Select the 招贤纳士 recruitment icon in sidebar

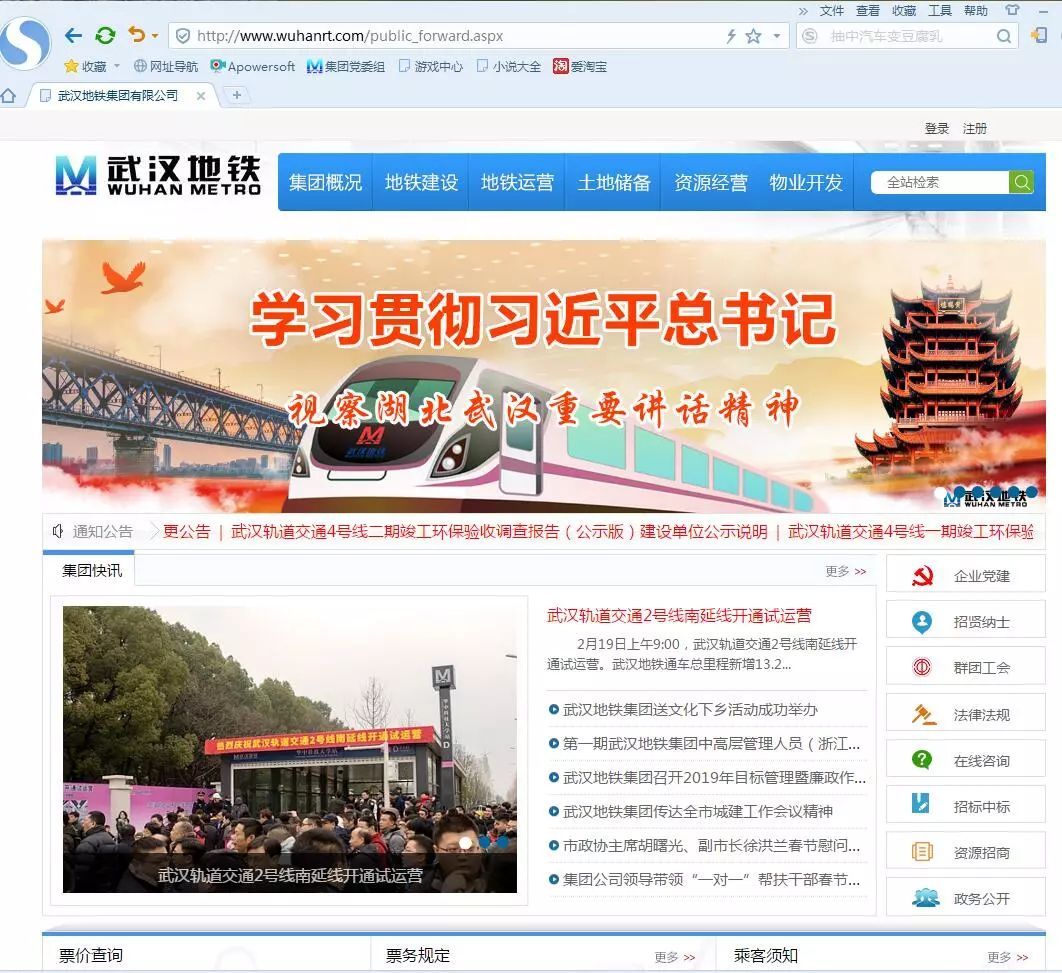tap(920, 620)
